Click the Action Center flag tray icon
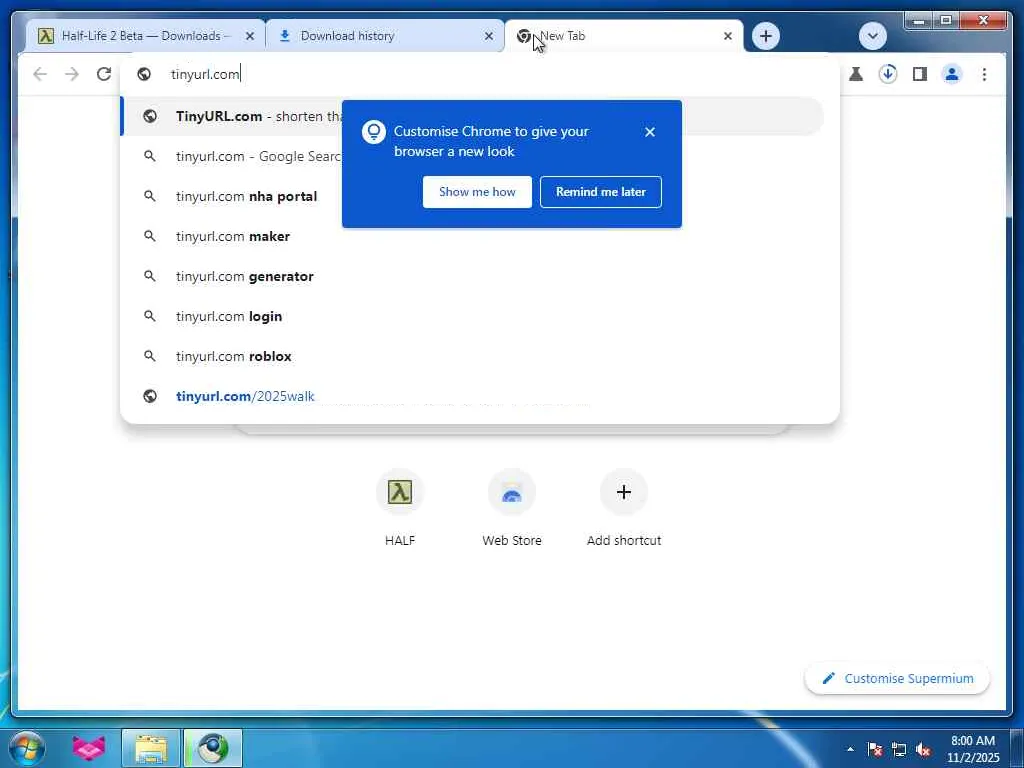 (x=875, y=750)
